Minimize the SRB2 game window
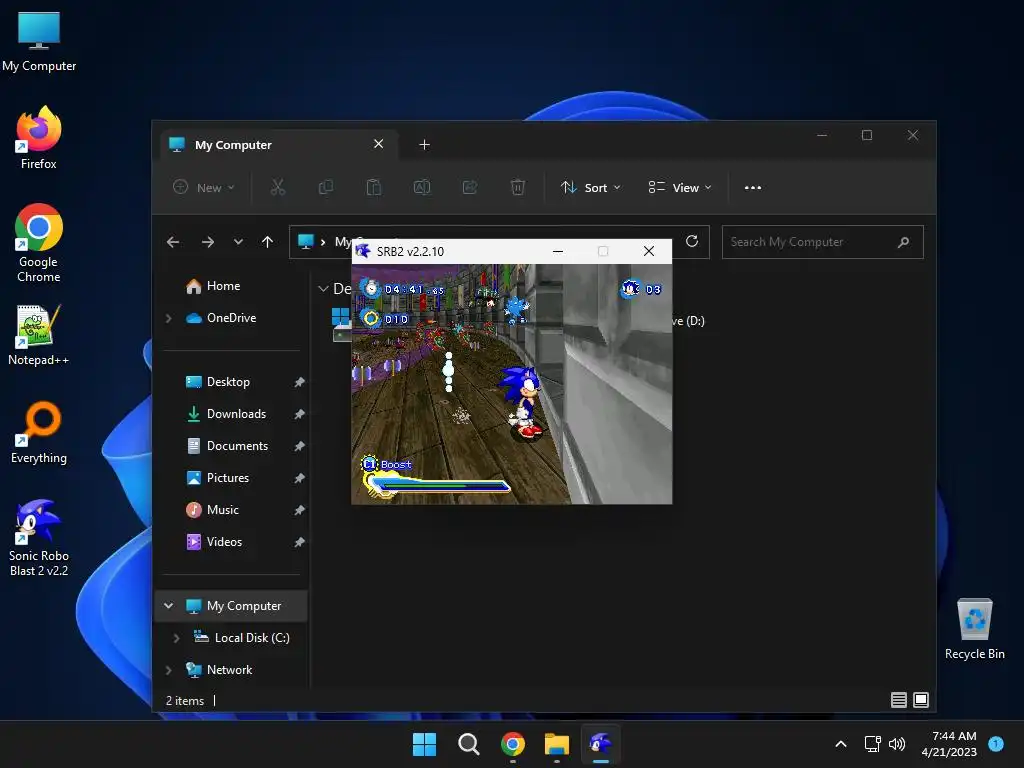The width and height of the screenshot is (1024, 768). tap(558, 251)
